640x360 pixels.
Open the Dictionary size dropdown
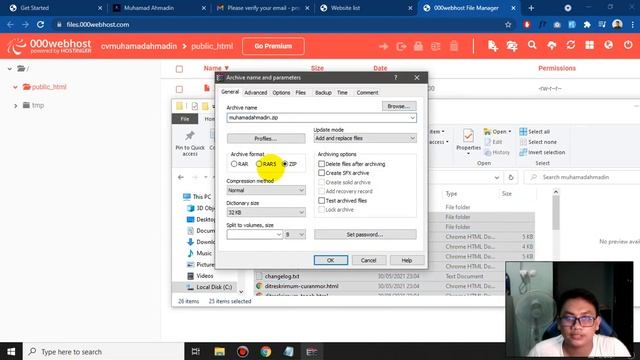(301, 212)
